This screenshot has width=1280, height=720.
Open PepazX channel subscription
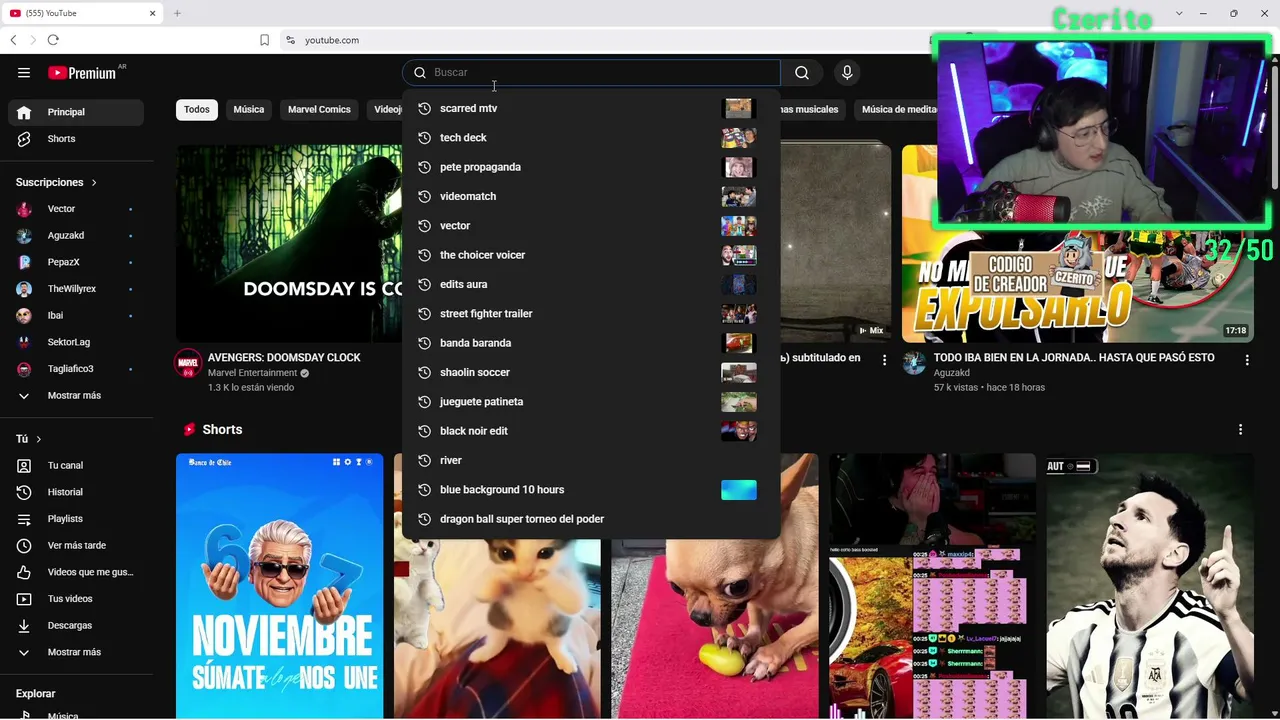point(76,262)
